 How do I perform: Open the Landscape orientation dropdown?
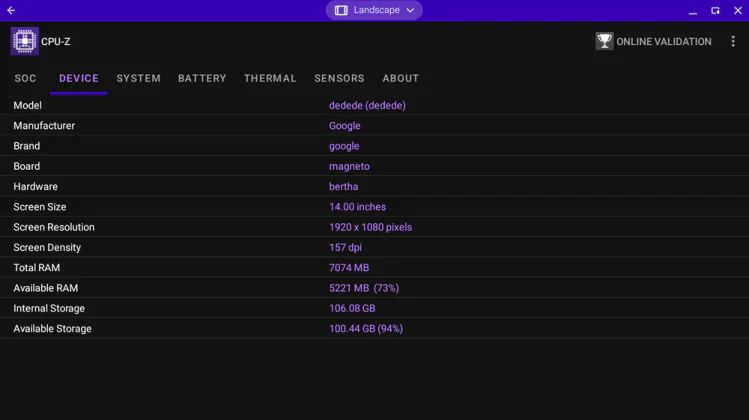(x=374, y=10)
